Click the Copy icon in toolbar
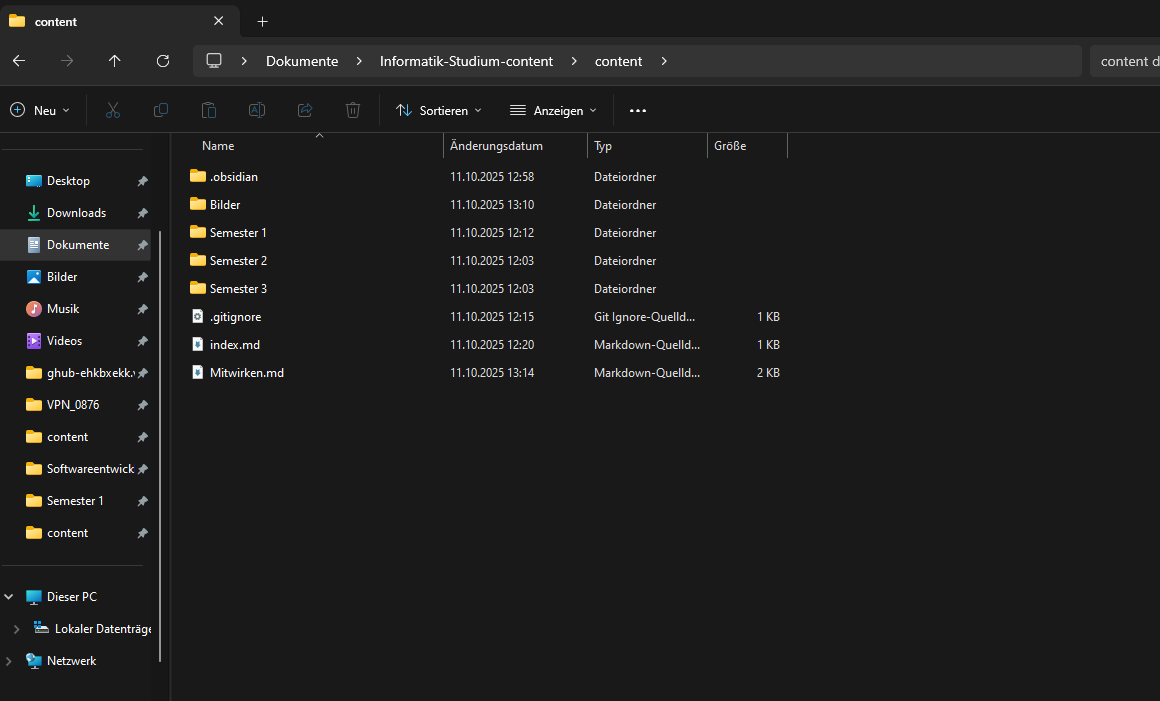This screenshot has height=701, width=1160. click(x=161, y=110)
